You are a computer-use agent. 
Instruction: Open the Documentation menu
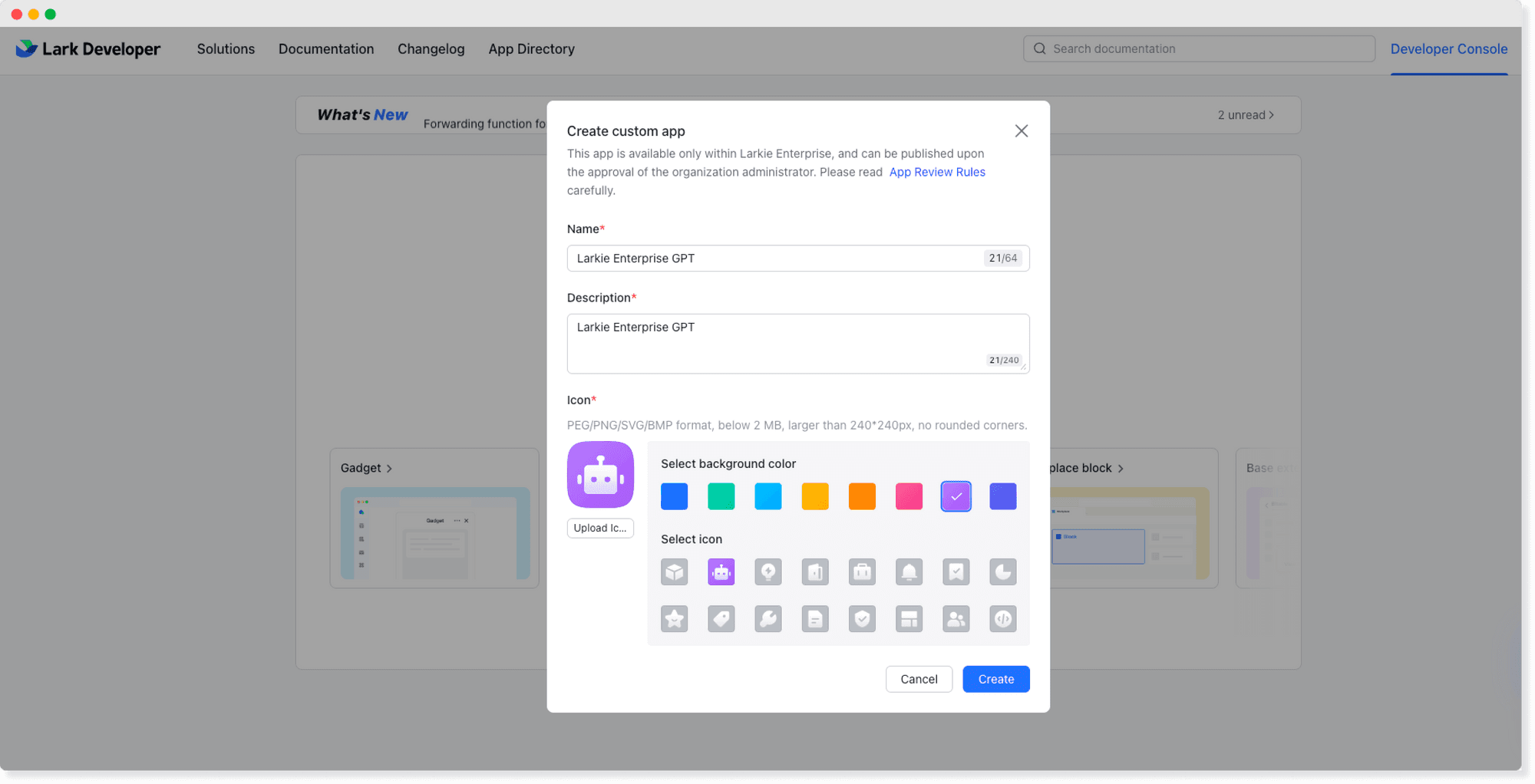(x=326, y=49)
